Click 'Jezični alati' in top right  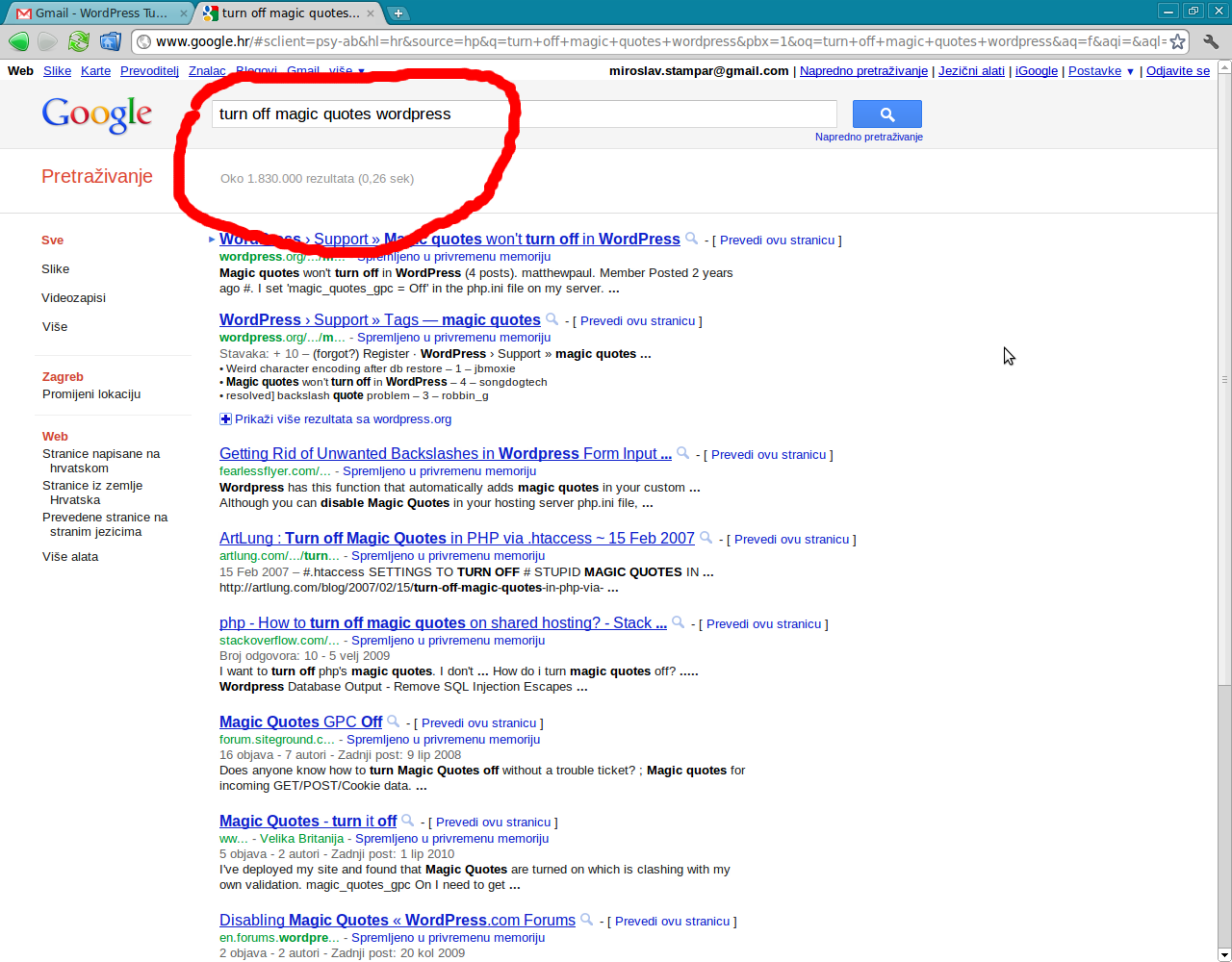pyautogui.click(x=971, y=71)
